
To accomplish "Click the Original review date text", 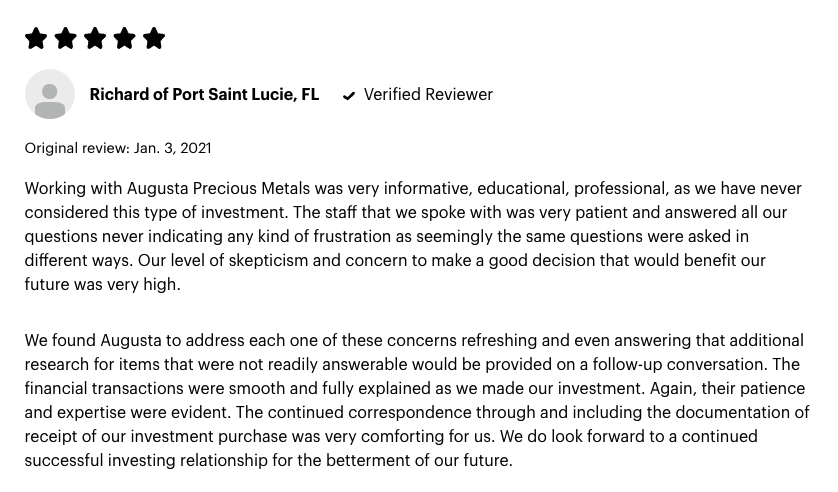I will tap(118, 148).
